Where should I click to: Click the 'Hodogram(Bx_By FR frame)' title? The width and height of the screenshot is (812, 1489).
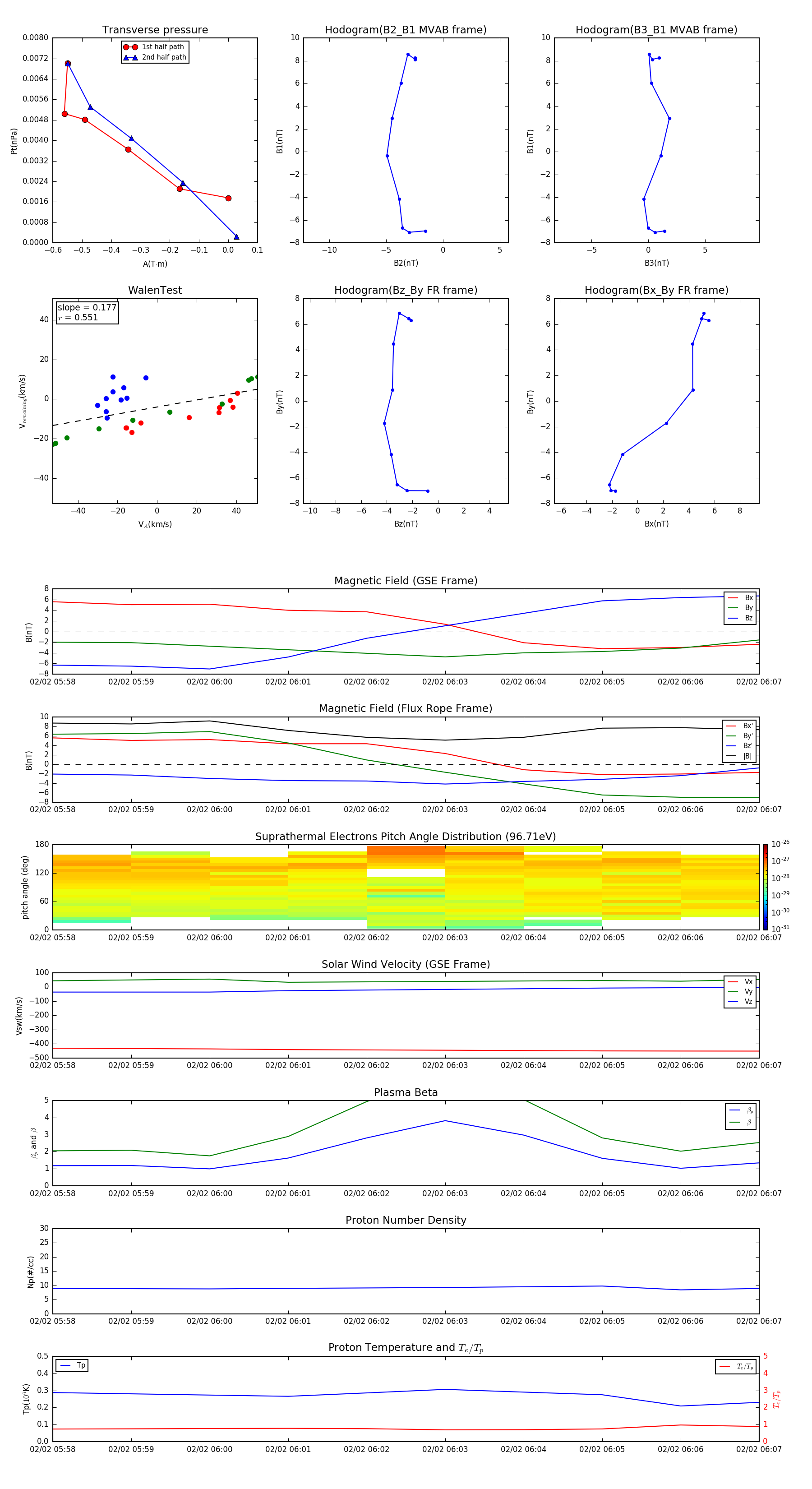pos(656,290)
